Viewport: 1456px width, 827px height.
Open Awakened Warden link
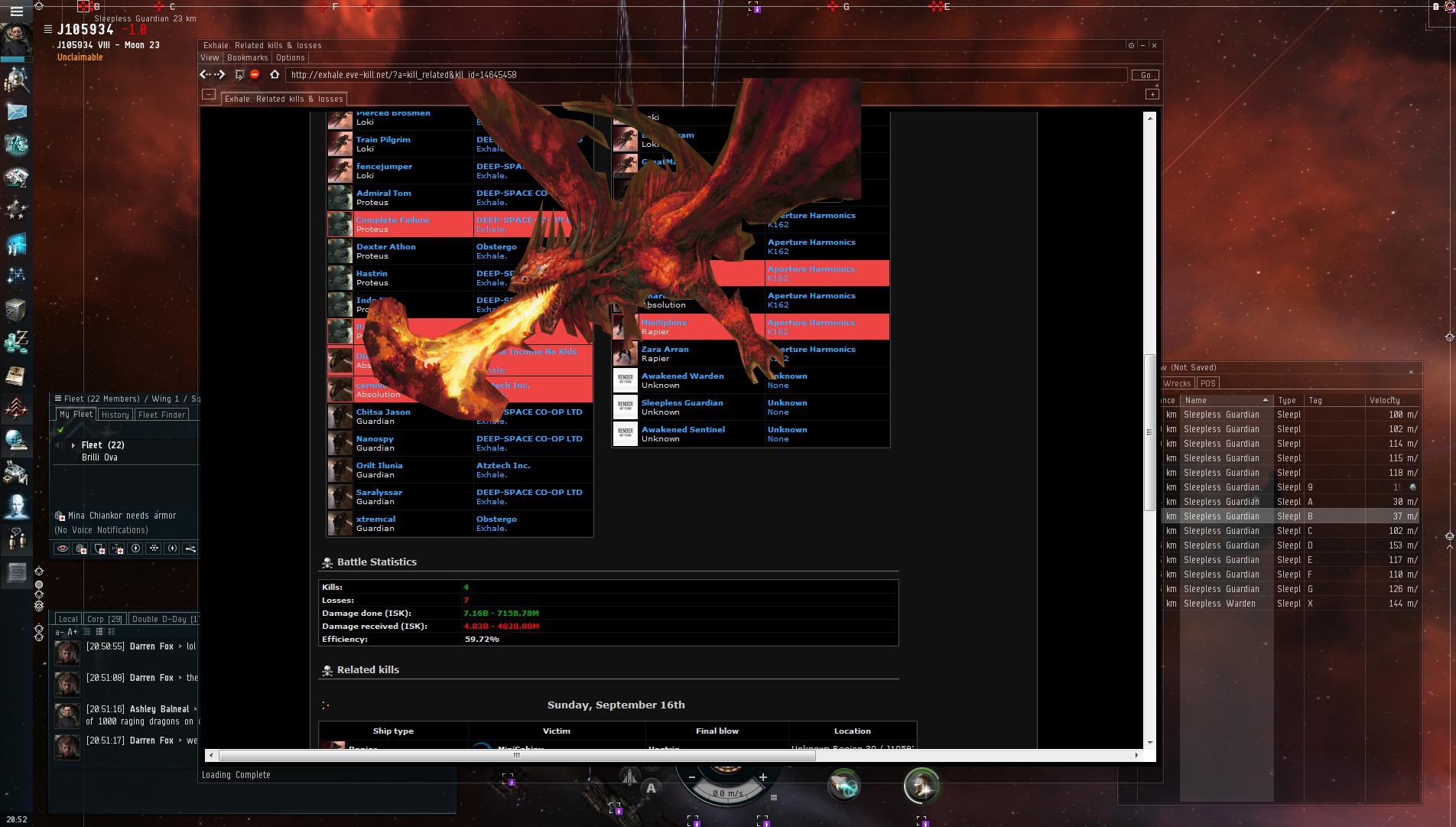click(683, 376)
